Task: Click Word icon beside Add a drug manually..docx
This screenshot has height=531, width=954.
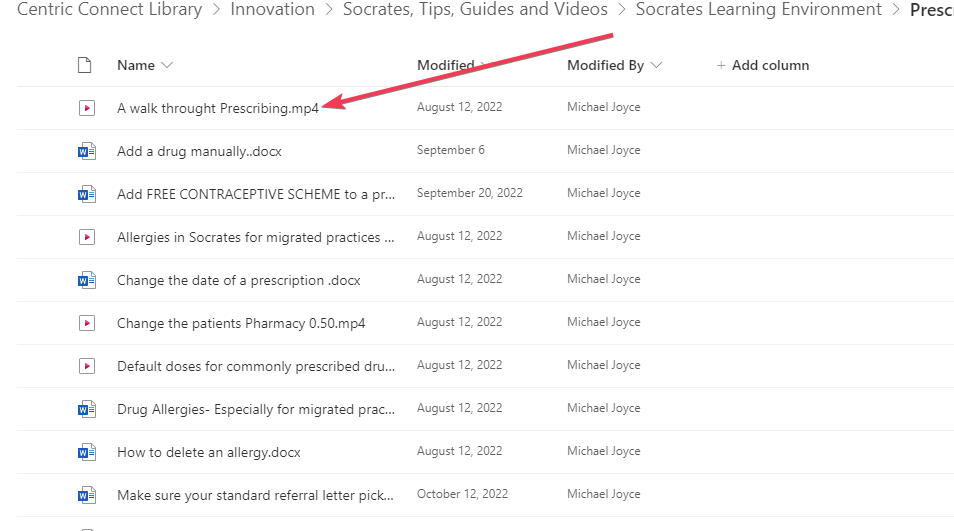Action: pyautogui.click(x=87, y=151)
